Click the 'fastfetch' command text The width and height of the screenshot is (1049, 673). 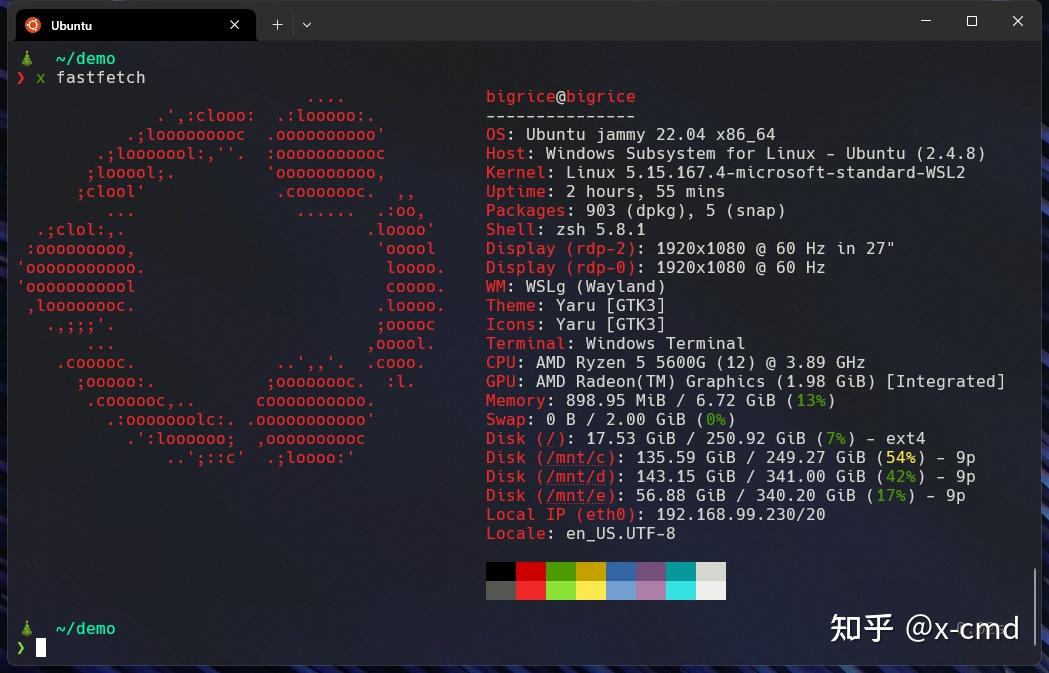100,78
